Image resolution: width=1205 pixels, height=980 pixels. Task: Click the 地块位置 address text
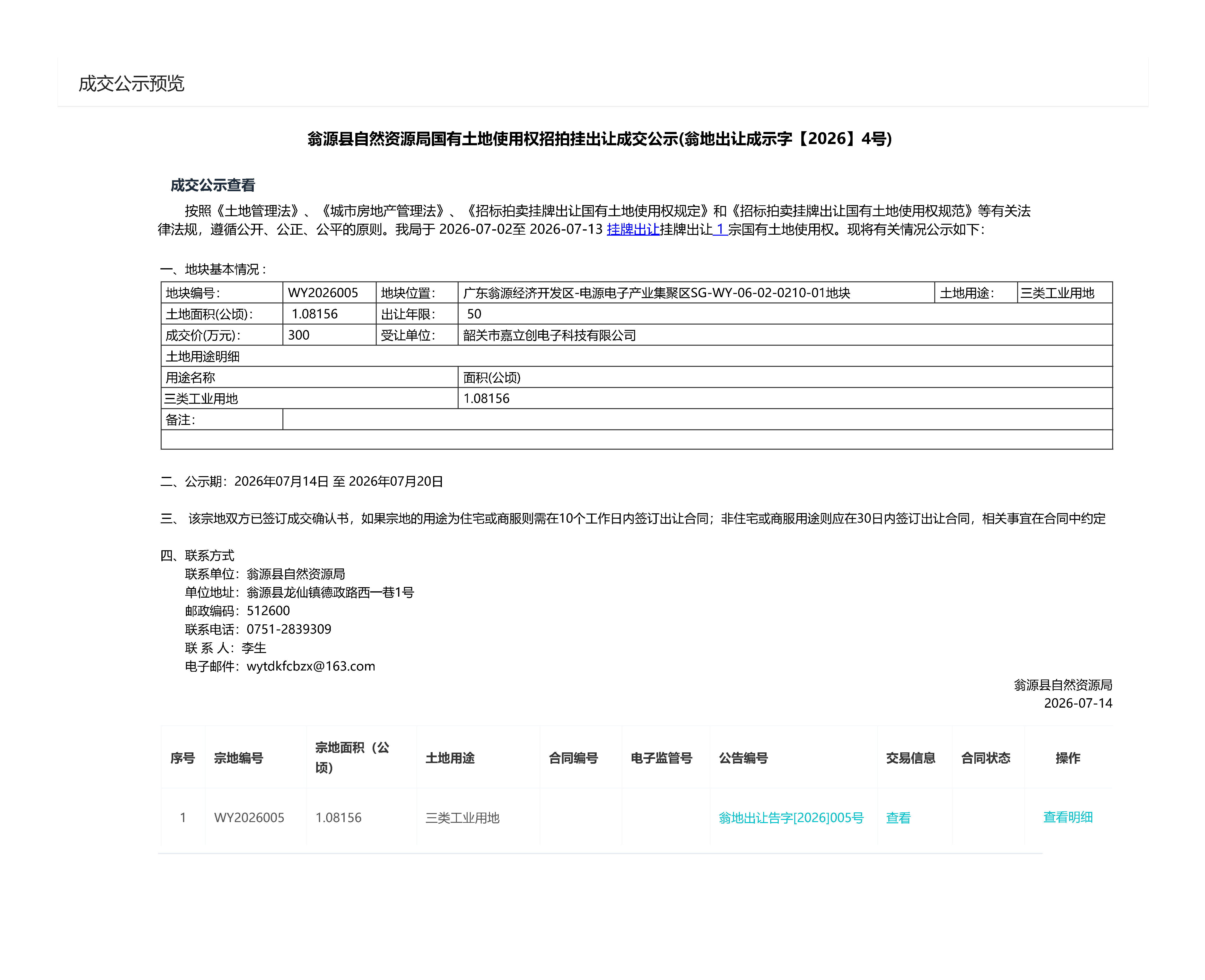[x=657, y=293]
